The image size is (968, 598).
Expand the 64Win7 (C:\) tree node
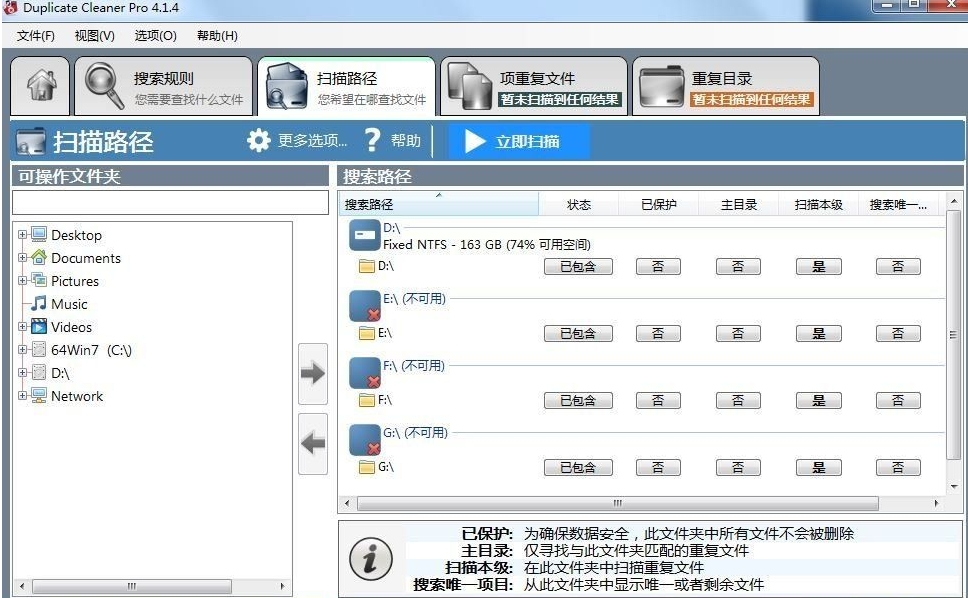click(x=22, y=349)
